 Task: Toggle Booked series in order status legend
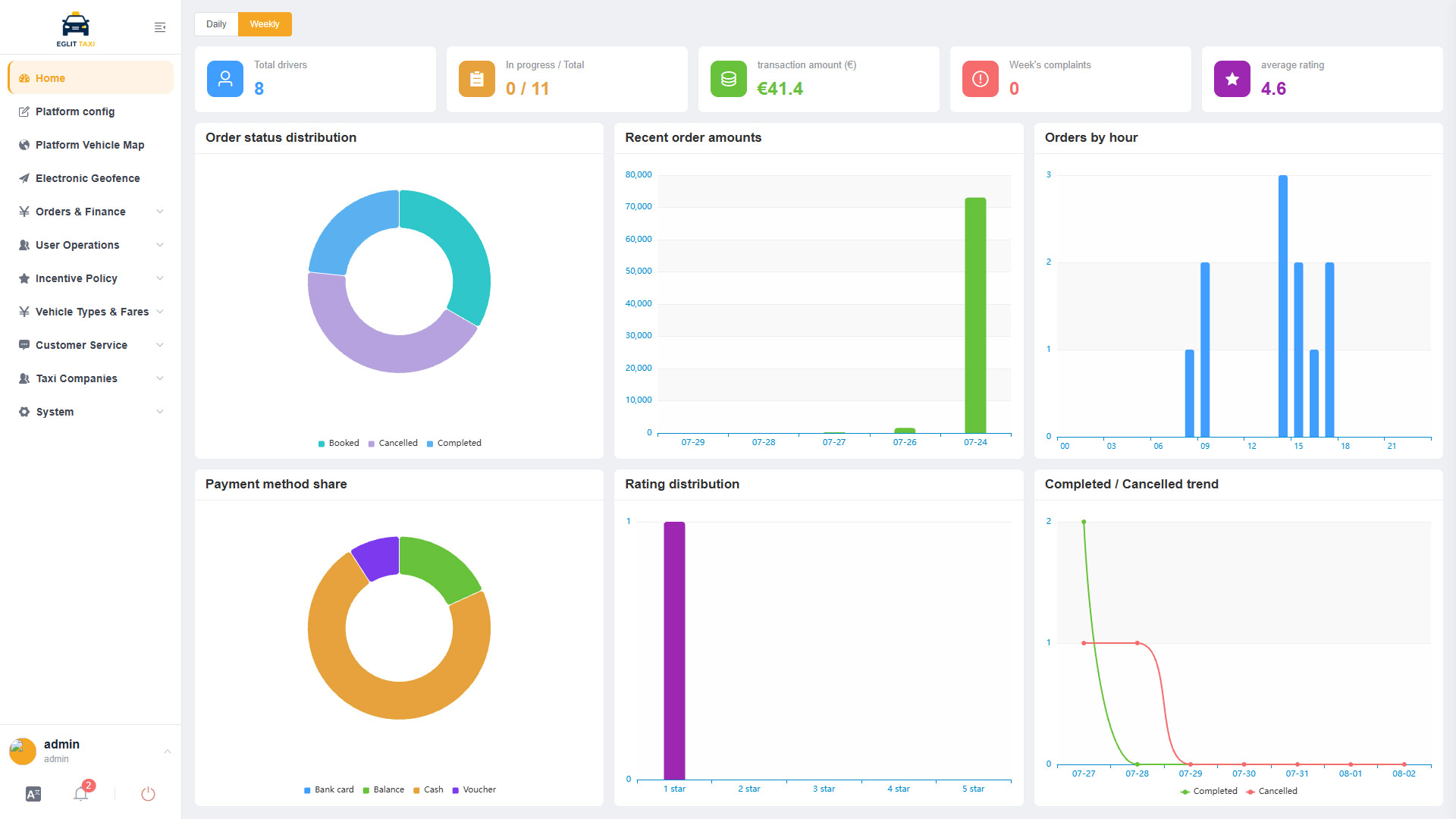coord(338,443)
